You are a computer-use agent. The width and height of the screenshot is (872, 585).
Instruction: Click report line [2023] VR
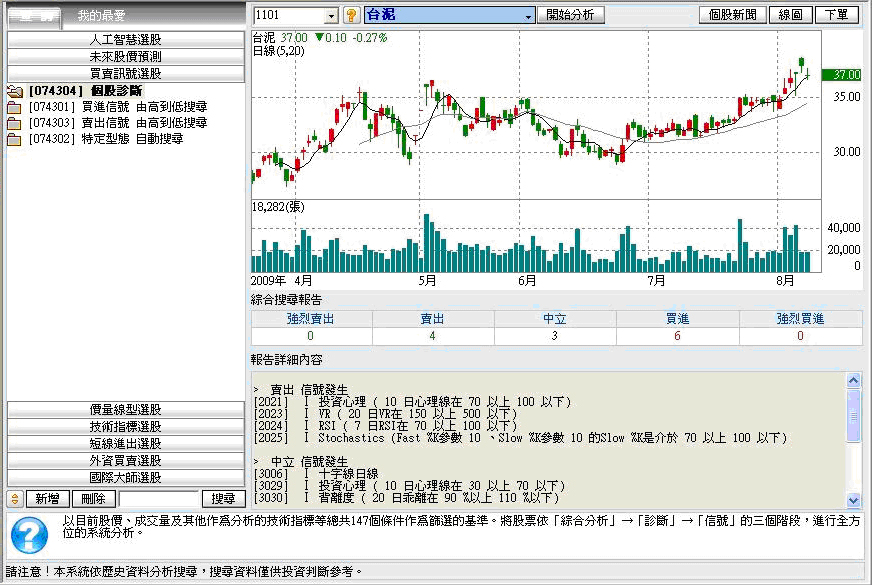pyautogui.click(x=385, y=414)
